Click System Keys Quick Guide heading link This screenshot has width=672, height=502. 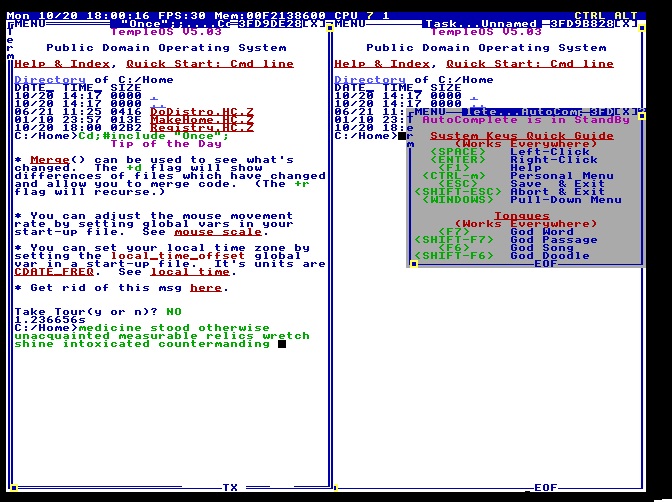coord(522,136)
